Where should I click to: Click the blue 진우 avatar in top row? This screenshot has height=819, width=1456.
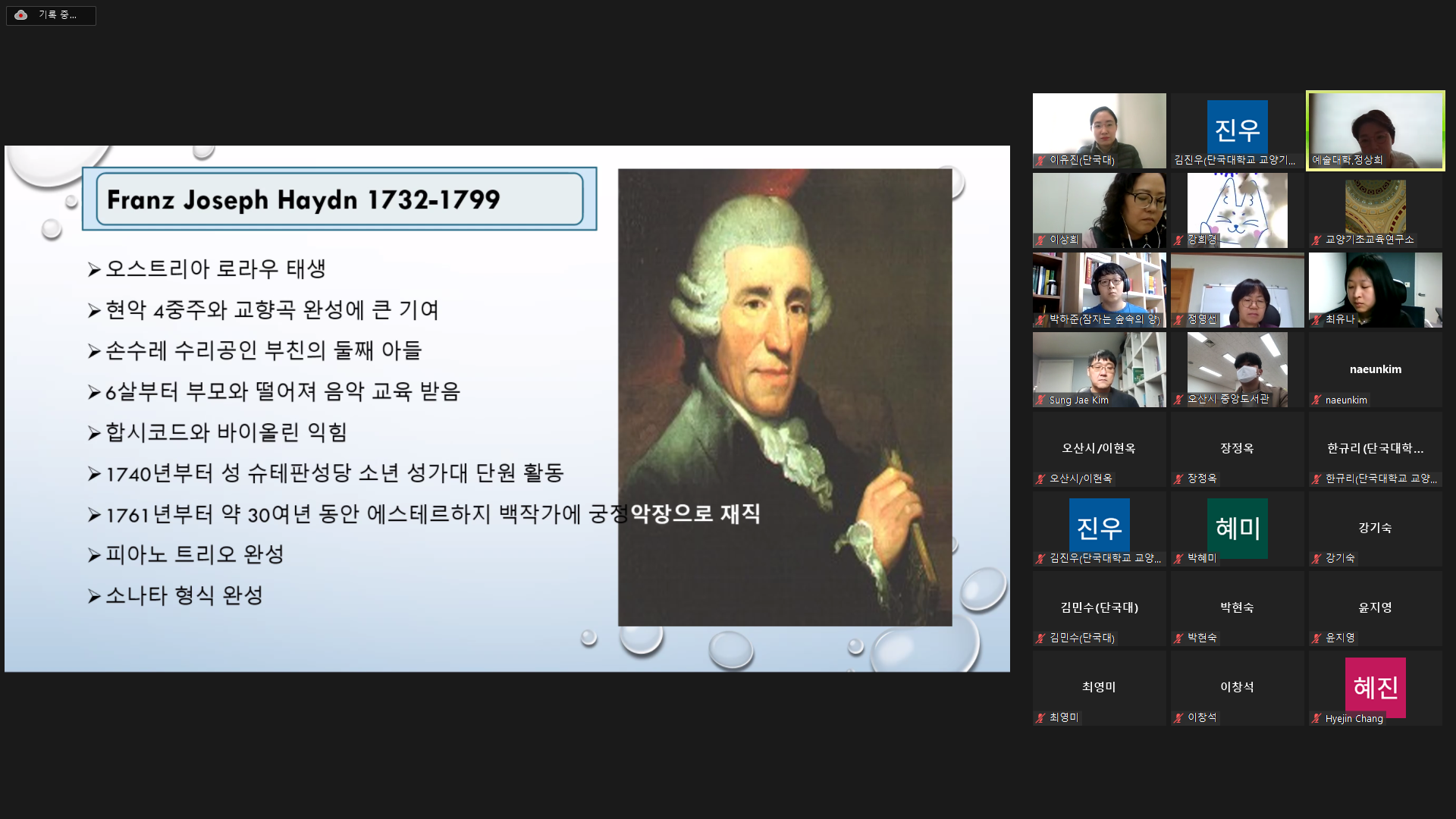[x=1237, y=129]
